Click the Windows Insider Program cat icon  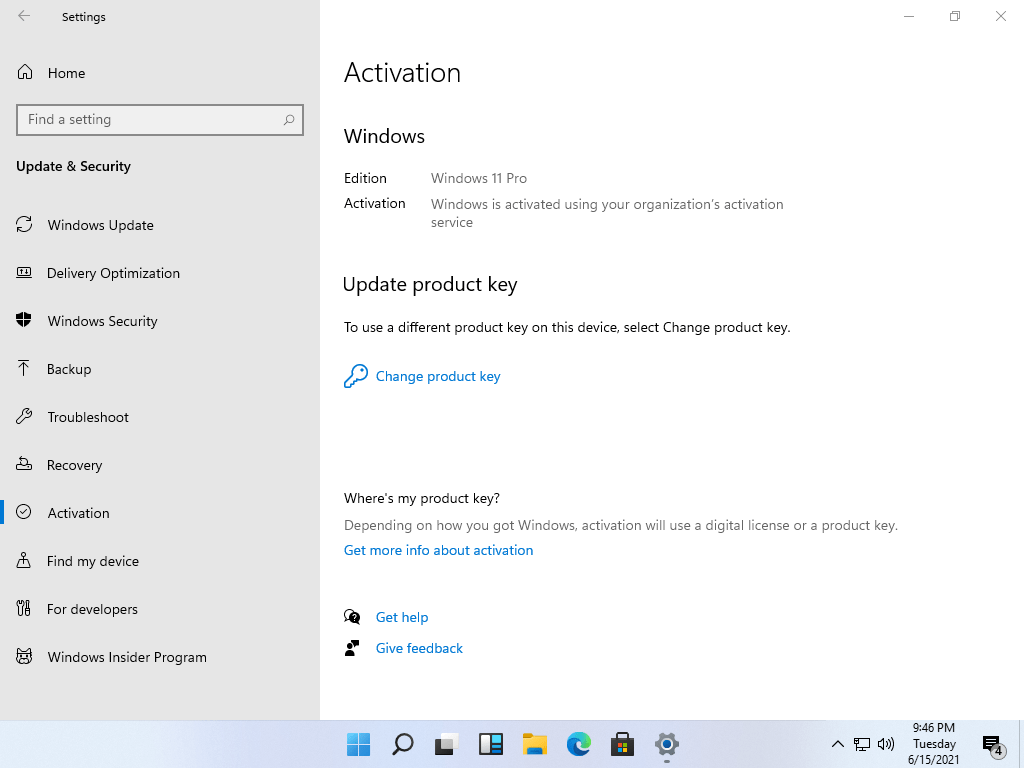pos(24,656)
